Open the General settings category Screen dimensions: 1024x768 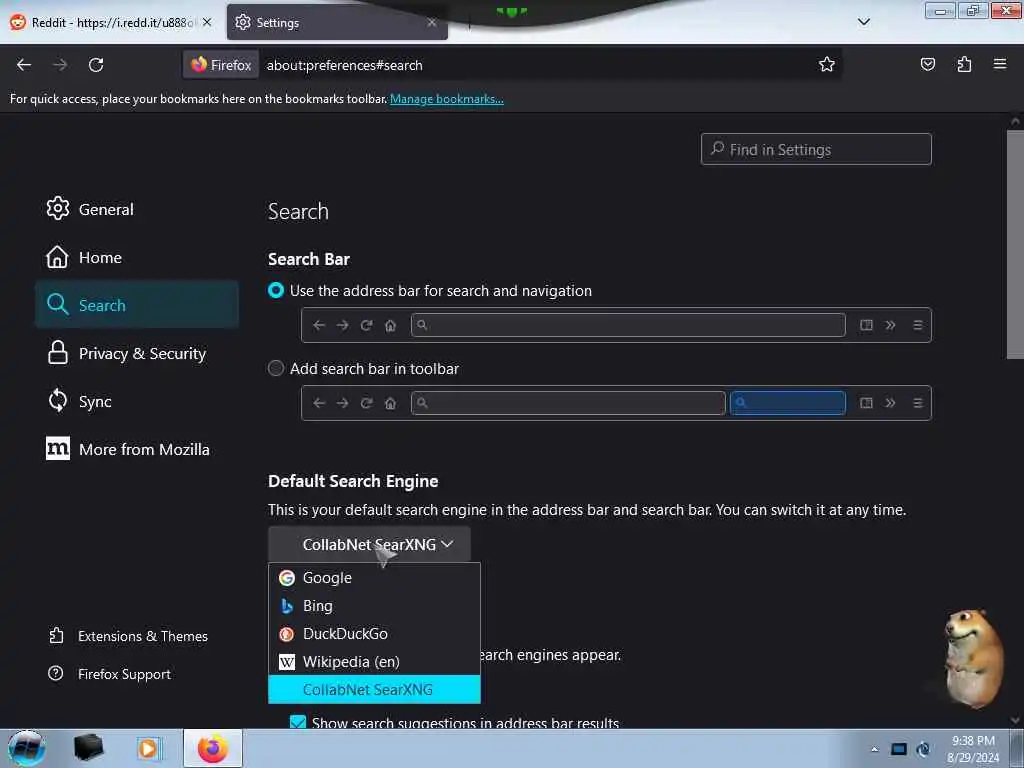click(x=137, y=209)
